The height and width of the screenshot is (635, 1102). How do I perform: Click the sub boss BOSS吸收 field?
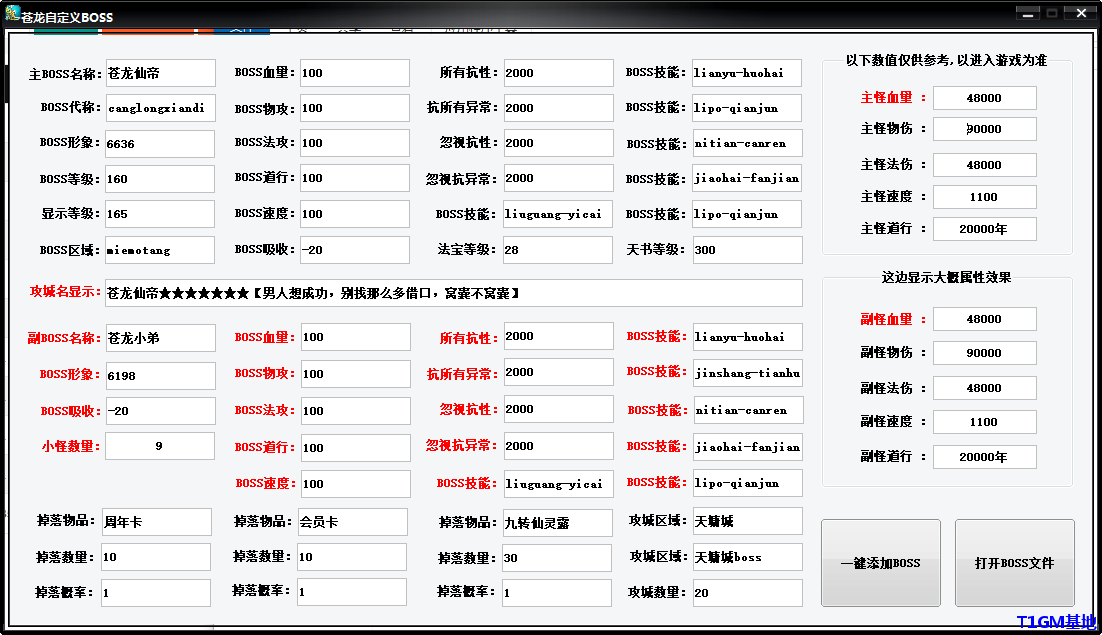(161, 411)
